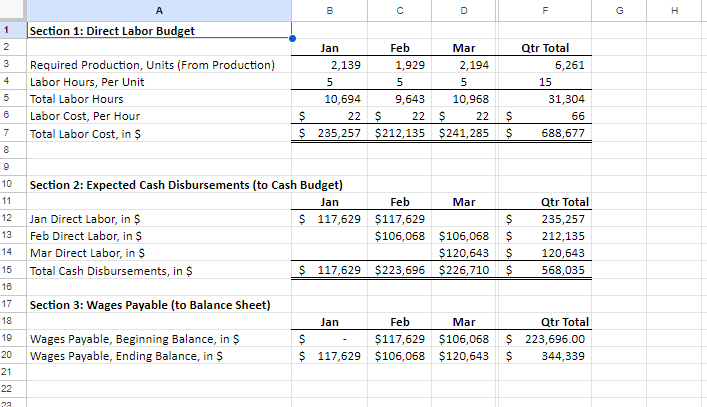
Task: Select Jan total labor hours 10,694
Action: (x=330, y=99)
